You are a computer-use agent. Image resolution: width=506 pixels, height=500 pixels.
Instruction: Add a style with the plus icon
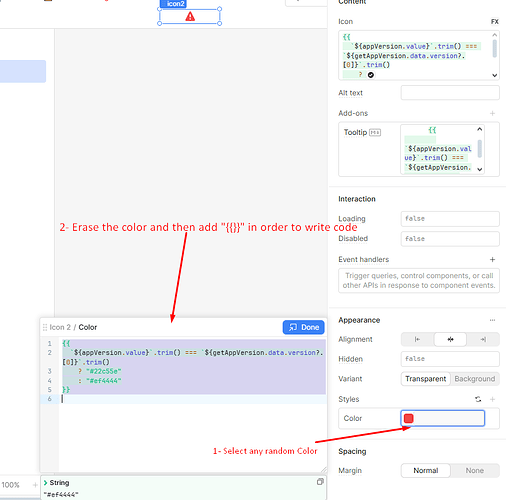(x=492, y=399)
